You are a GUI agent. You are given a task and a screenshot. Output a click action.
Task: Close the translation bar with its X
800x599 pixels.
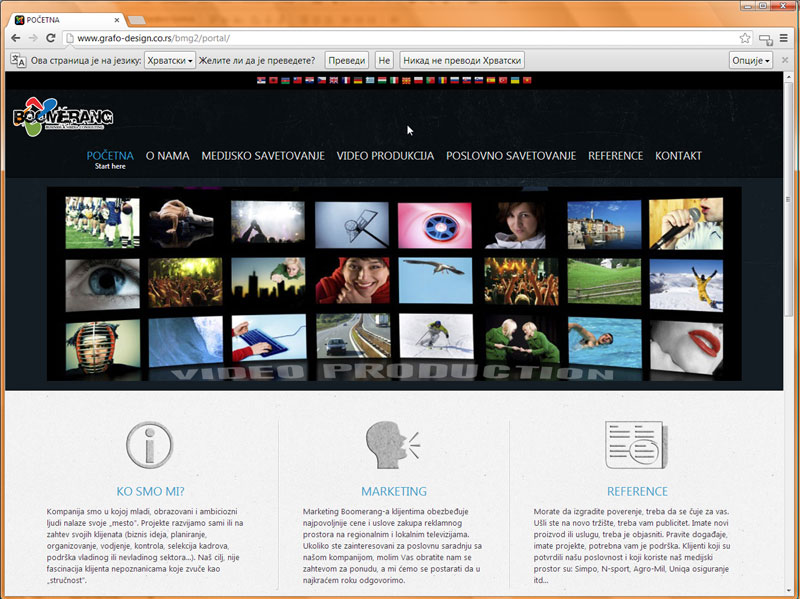785,61
